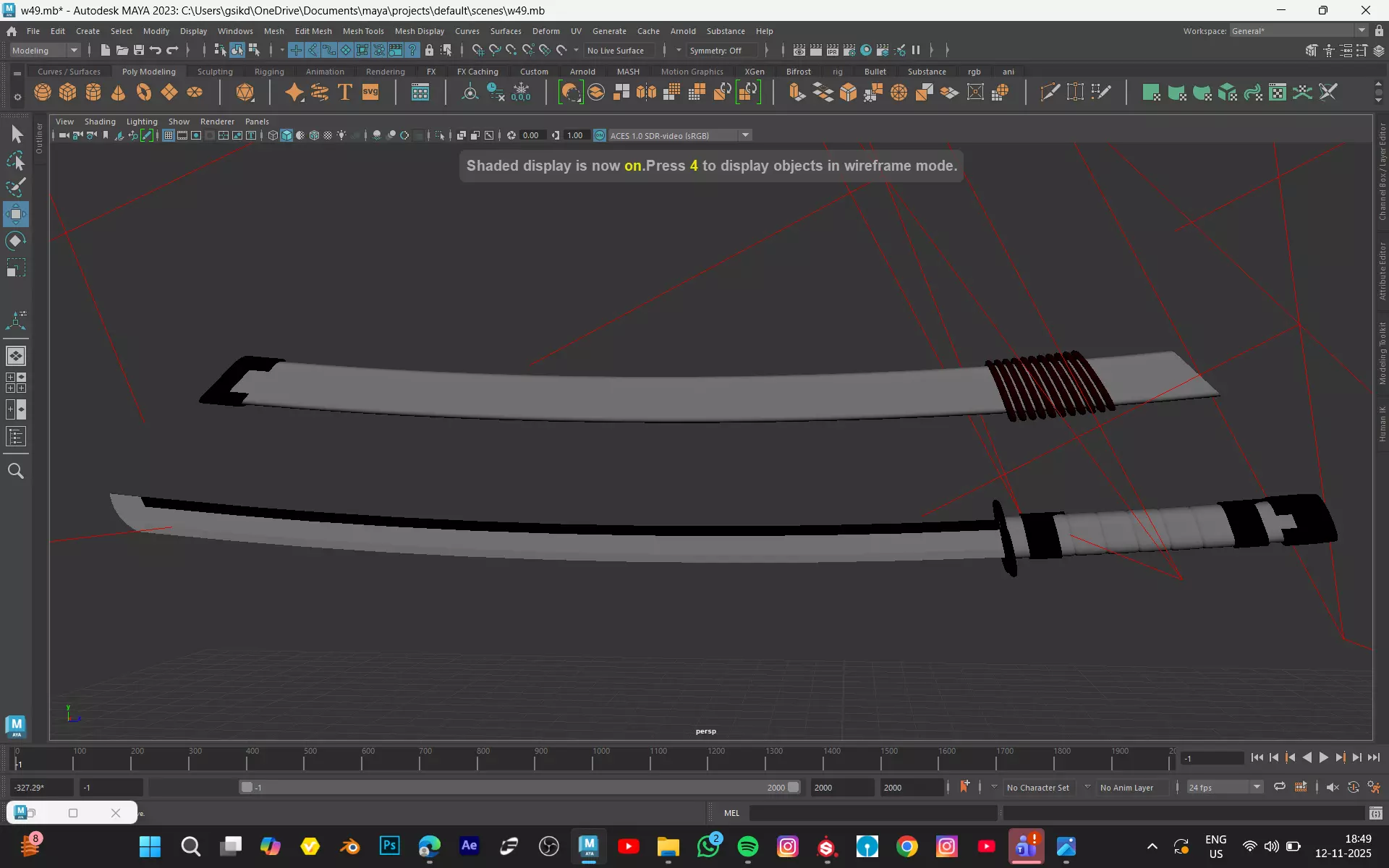
Task: Toggle viewport grid display
Action: pyautogui.click(x=169, y=135)
